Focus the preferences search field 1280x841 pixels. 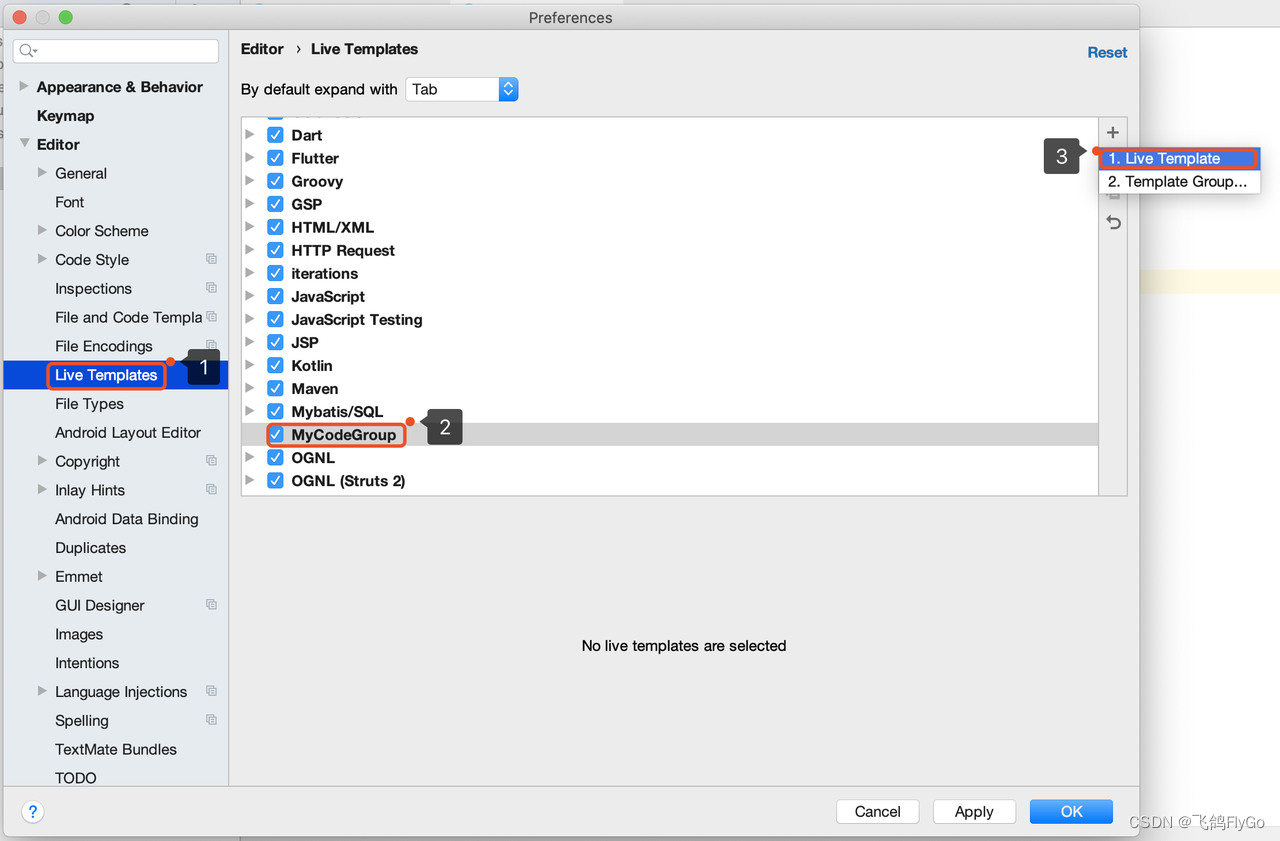click(116, 51)
